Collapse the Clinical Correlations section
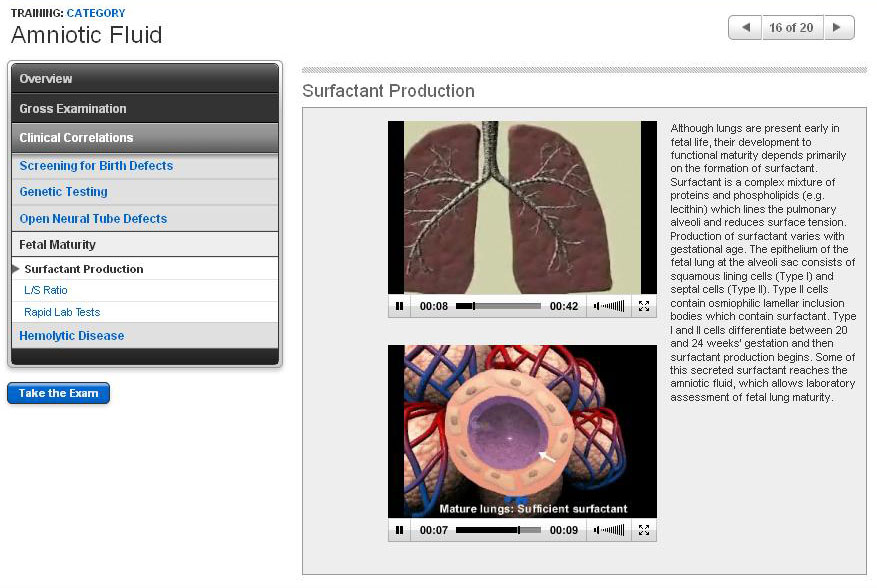Screen dimensions: 877x588 coord(144,138)
